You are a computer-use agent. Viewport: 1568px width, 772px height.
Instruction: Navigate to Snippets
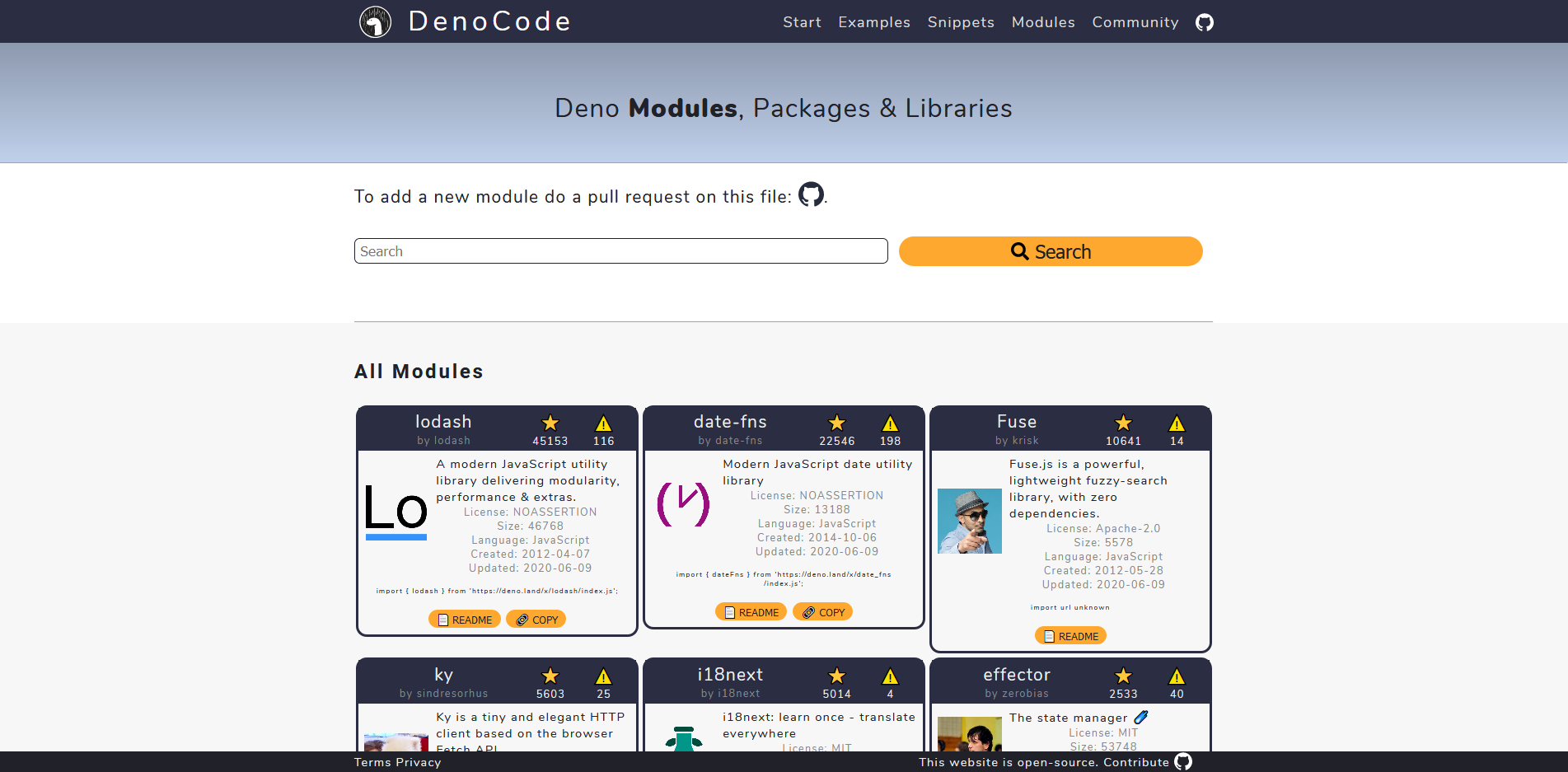point(961,22)
